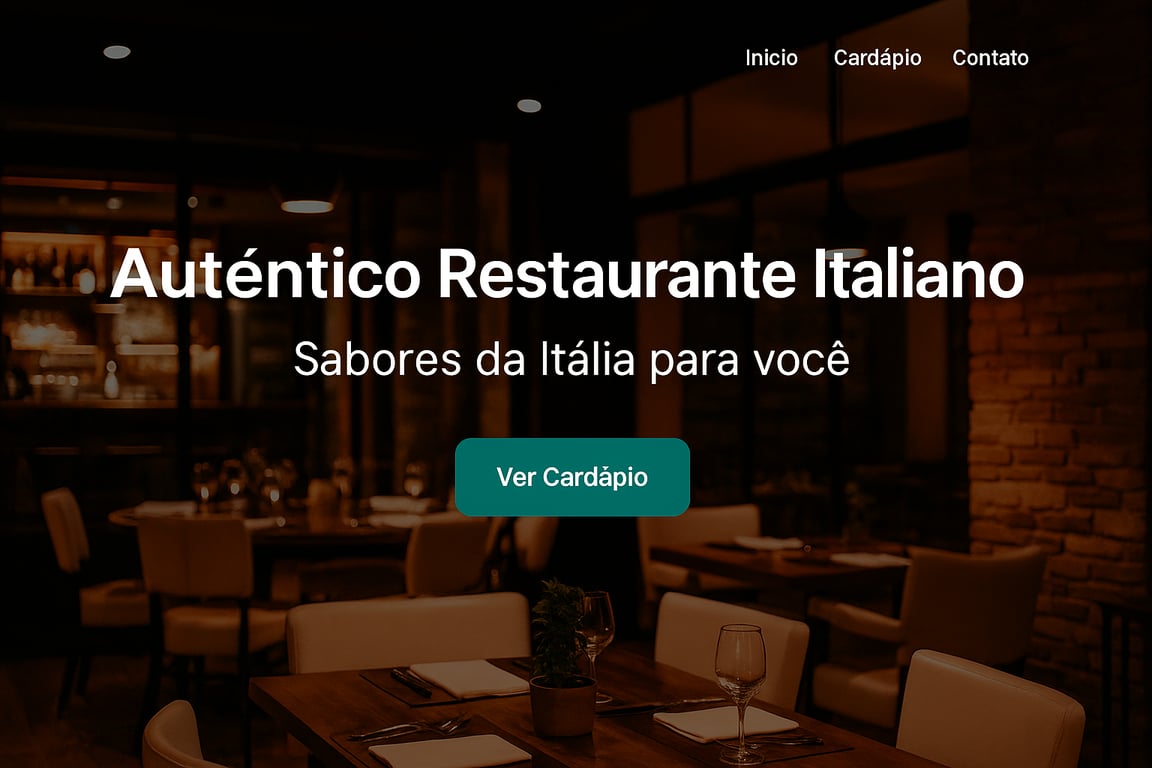The width and height of the screenshot is (1152, 768).
Task: Click the empty wine glass on the front table's right side
Action: [740, 693]
